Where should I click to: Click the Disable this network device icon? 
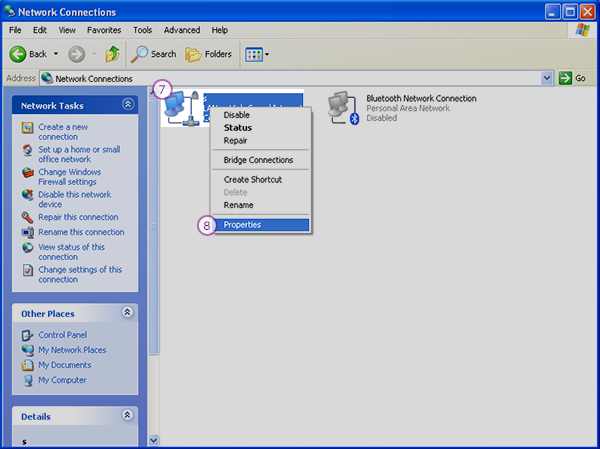27,195
